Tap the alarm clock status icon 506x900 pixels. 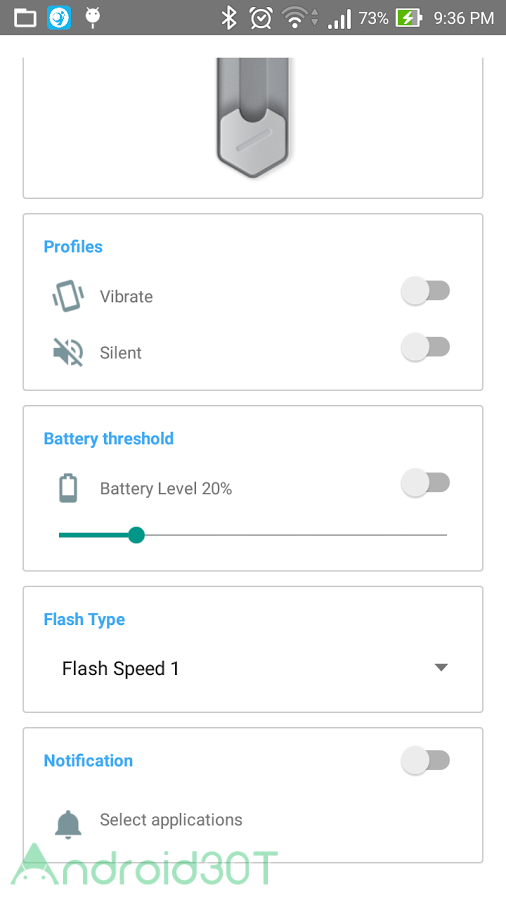tap(261, 18)
